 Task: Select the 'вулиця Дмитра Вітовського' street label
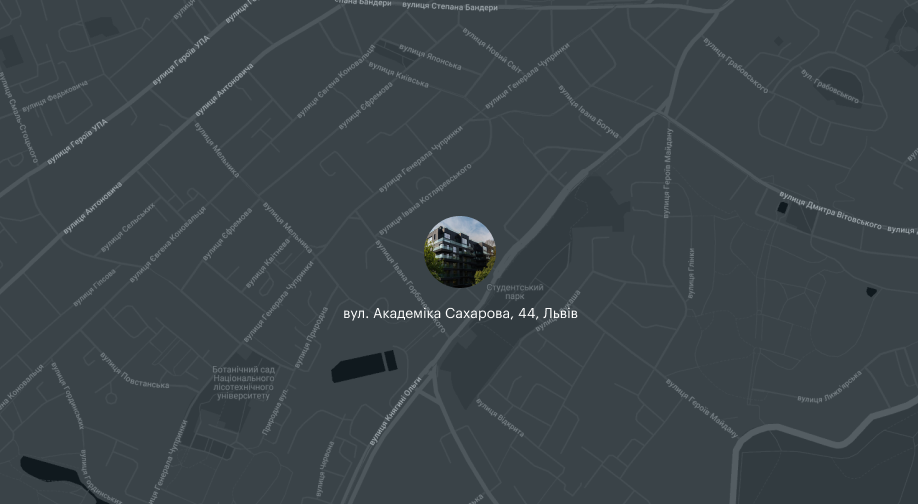(x=830, y=210)
